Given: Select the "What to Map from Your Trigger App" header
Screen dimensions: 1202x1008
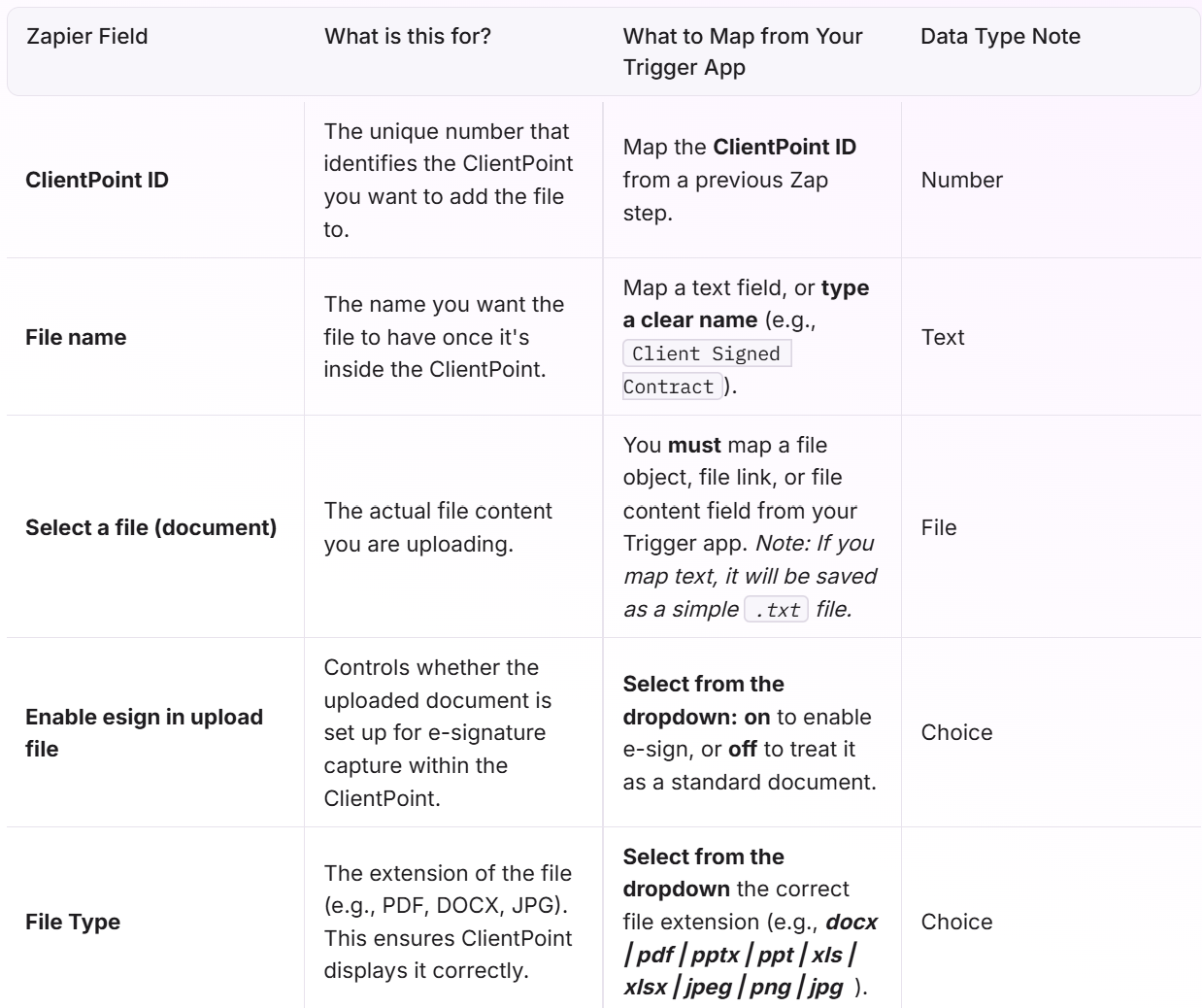Looking at the screenshot, I should 743,51.
